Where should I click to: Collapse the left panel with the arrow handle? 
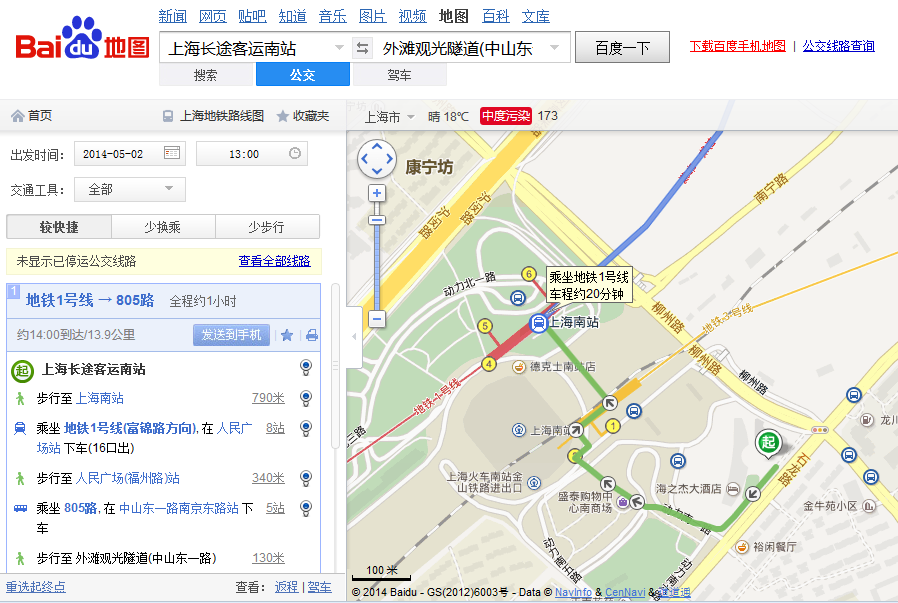[x=354, y=337]
